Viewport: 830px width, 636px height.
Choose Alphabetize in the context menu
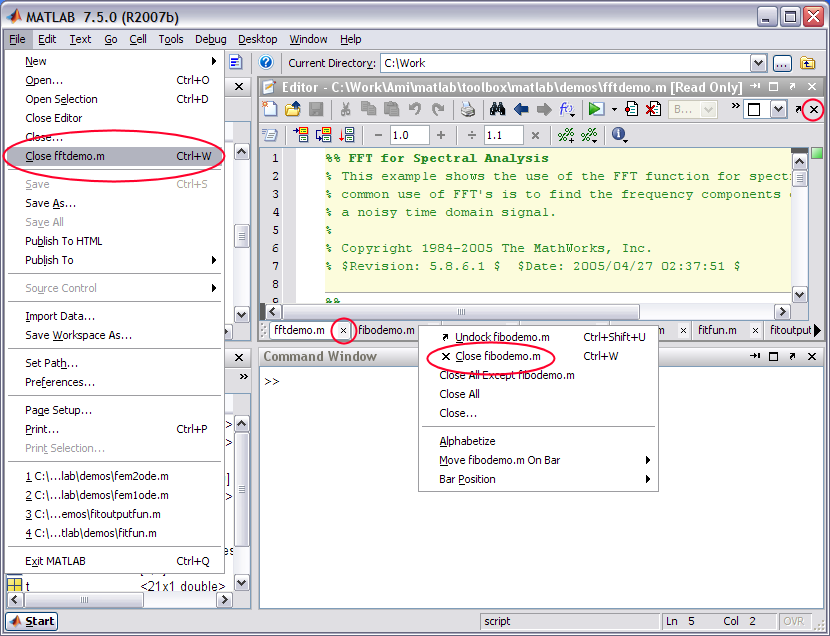pyautogui.click(x=469, y=441)
